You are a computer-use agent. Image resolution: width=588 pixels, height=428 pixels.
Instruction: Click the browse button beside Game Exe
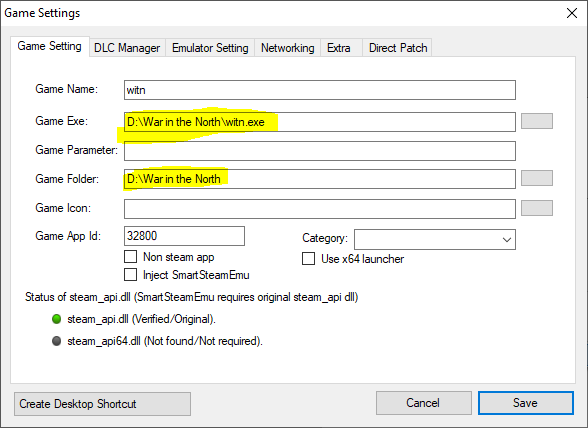point(537,121)
